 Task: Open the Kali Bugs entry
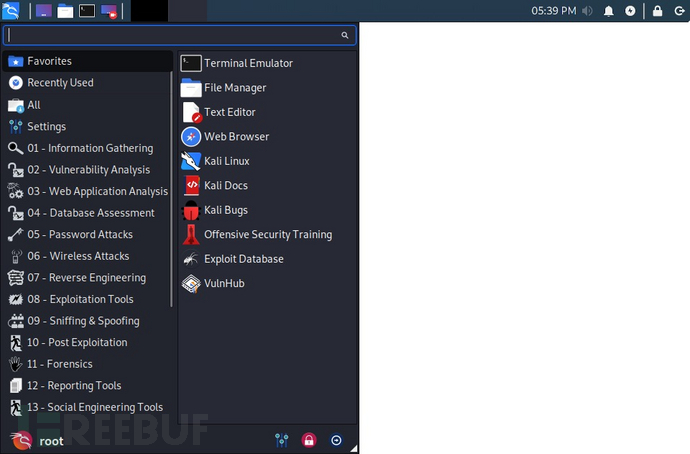coord(267,210)
